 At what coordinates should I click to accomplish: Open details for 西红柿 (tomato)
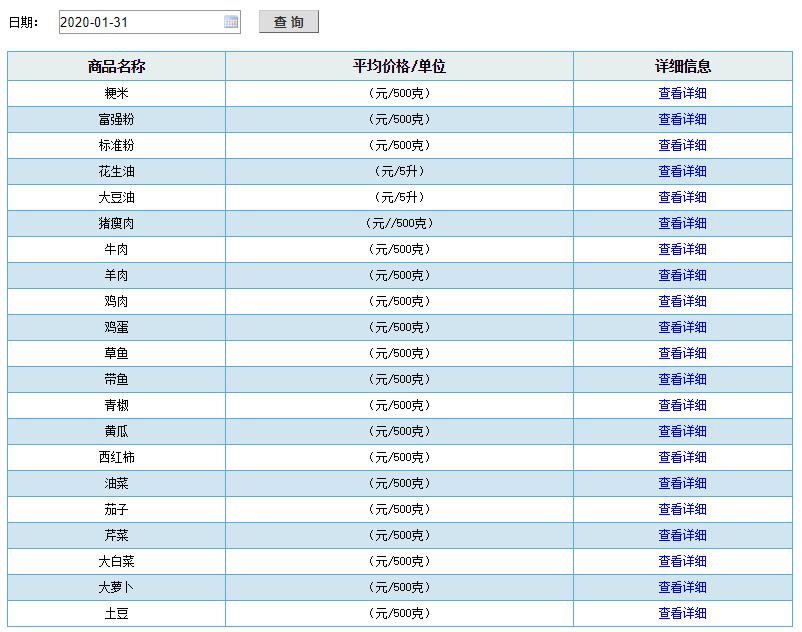point(683,456)
